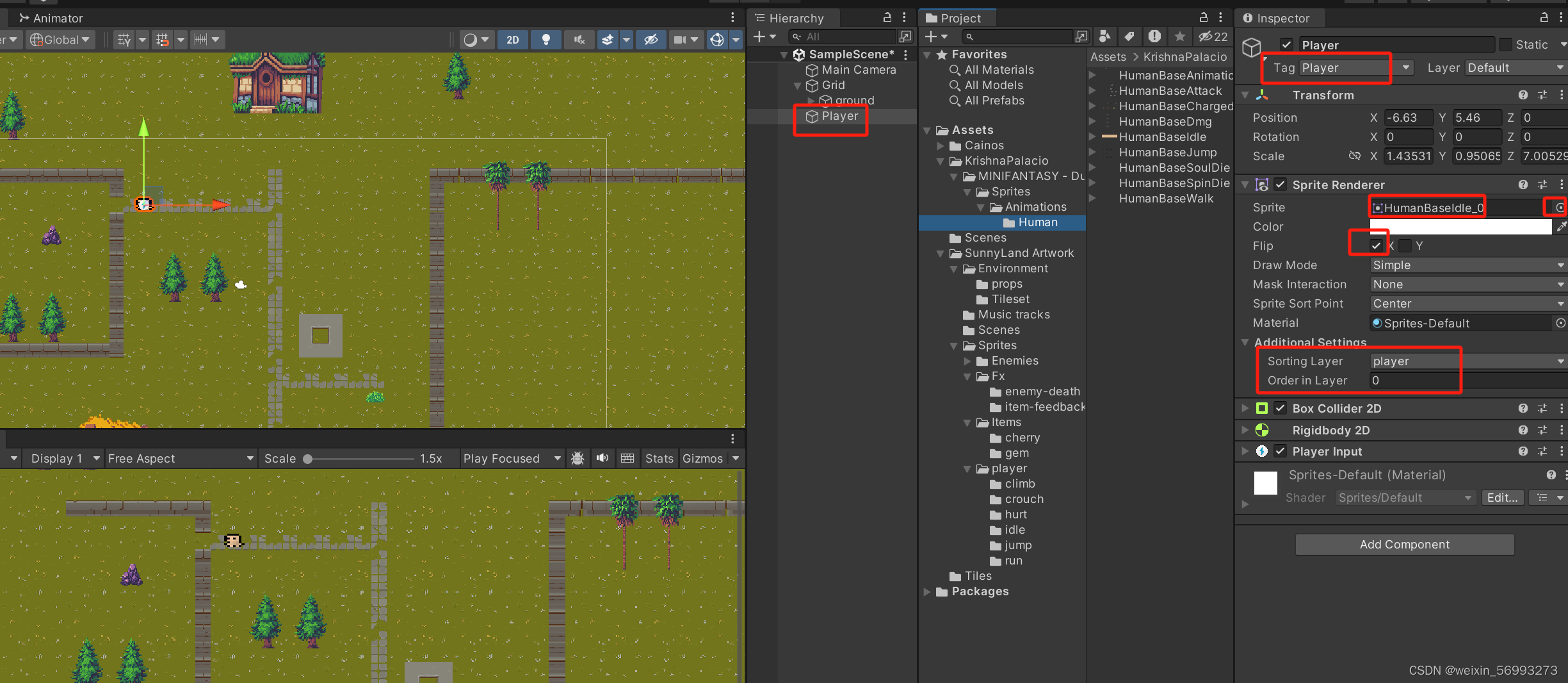Click the Gizmos button in Game view
Image resolution: width=1568 pixels, height=683 pixels.
(x=702, y=459)
